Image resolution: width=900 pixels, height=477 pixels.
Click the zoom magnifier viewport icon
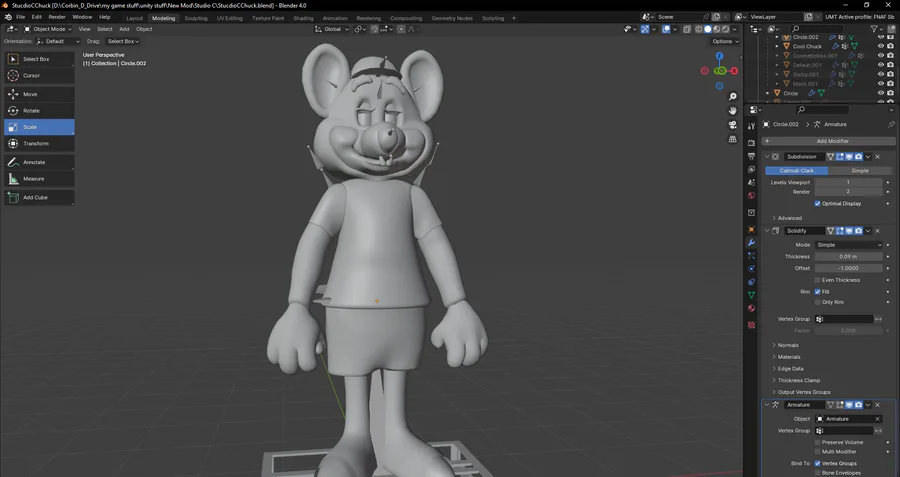click(732, 96)
